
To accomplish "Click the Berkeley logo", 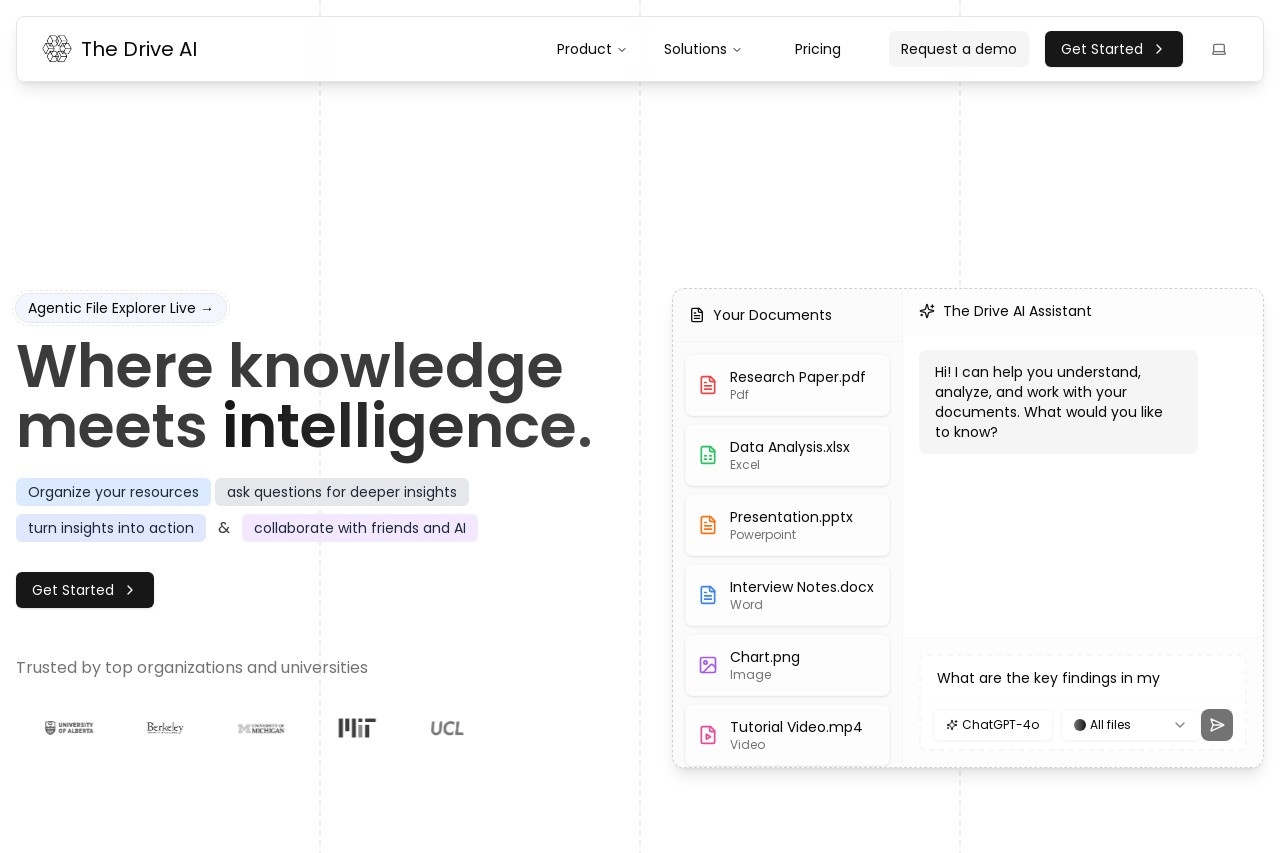I will [x=165, y=728].
